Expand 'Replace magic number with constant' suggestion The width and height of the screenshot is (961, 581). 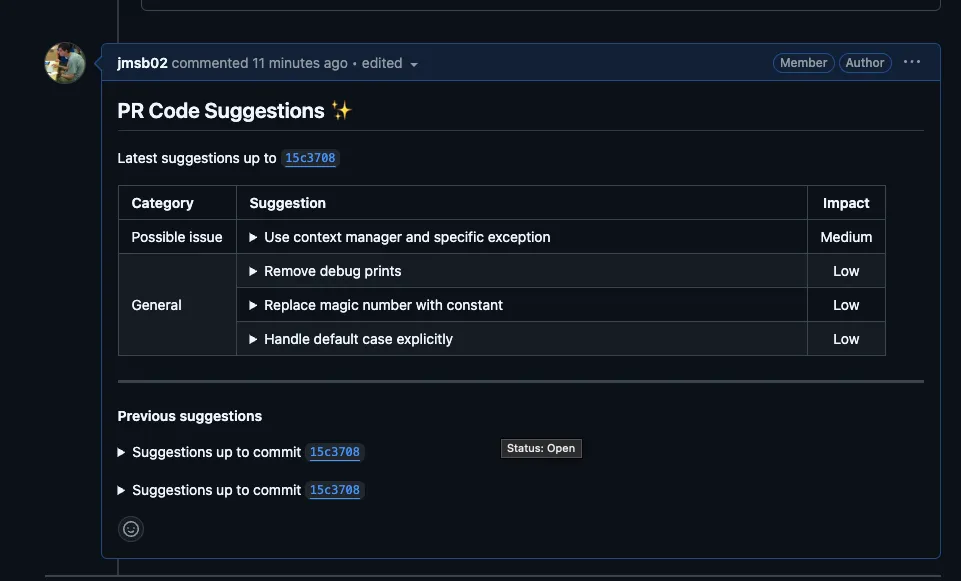376,305
